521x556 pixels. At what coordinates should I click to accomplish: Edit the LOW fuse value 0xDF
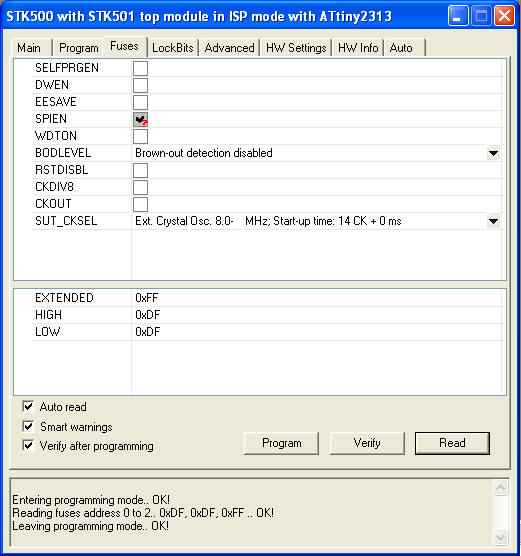click(148, 332)
